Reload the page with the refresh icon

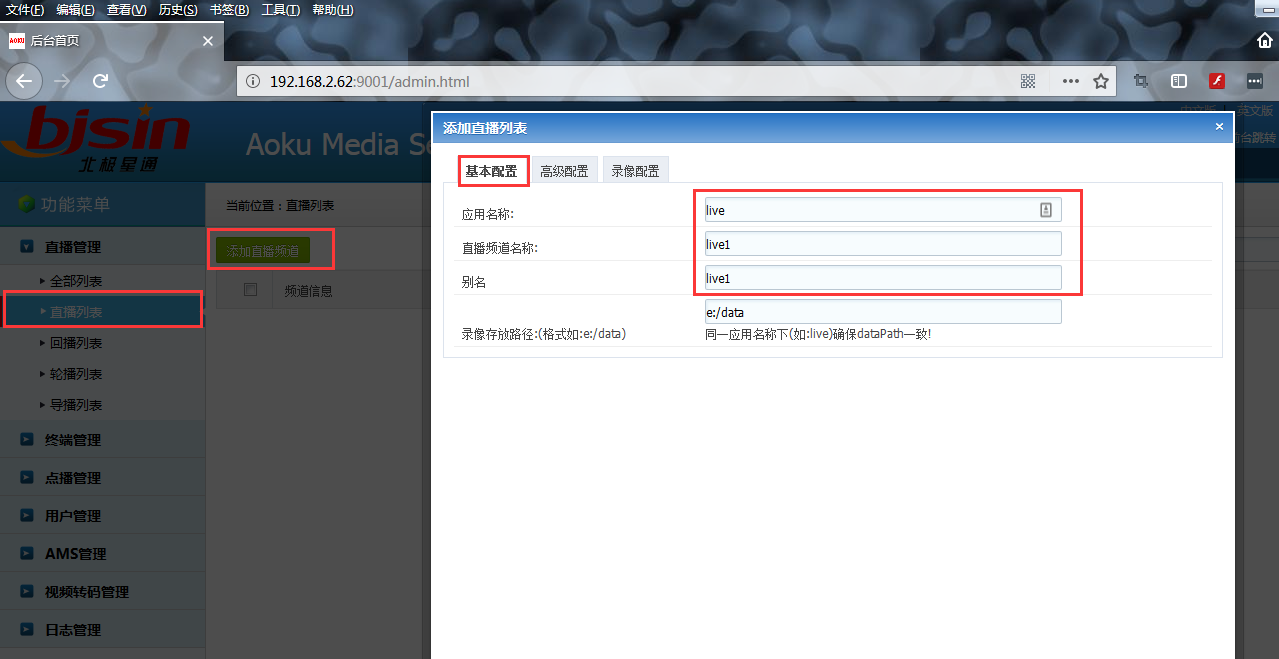[x=100, y=81]
